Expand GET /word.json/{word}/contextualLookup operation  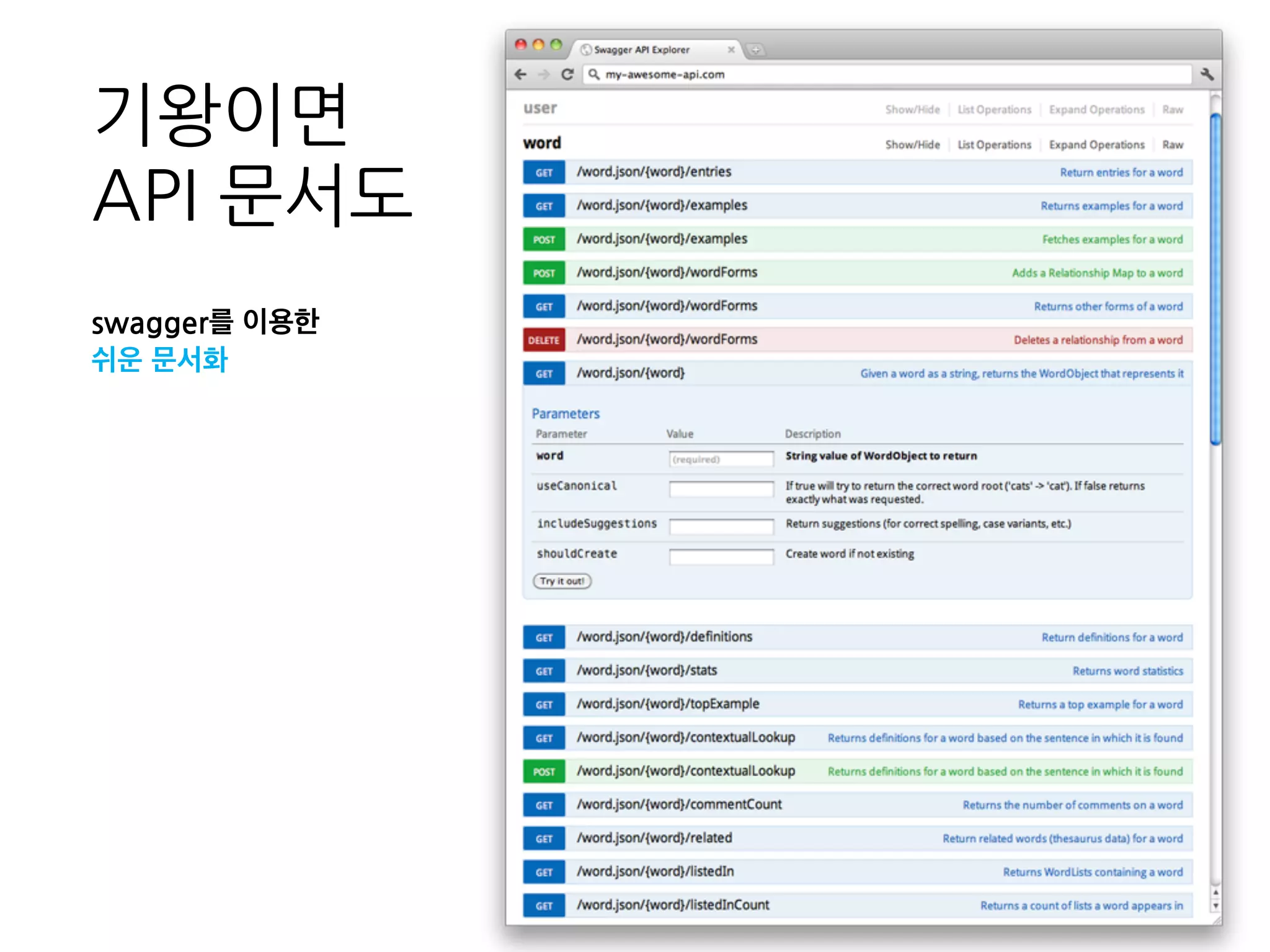(x=857, y=738)
